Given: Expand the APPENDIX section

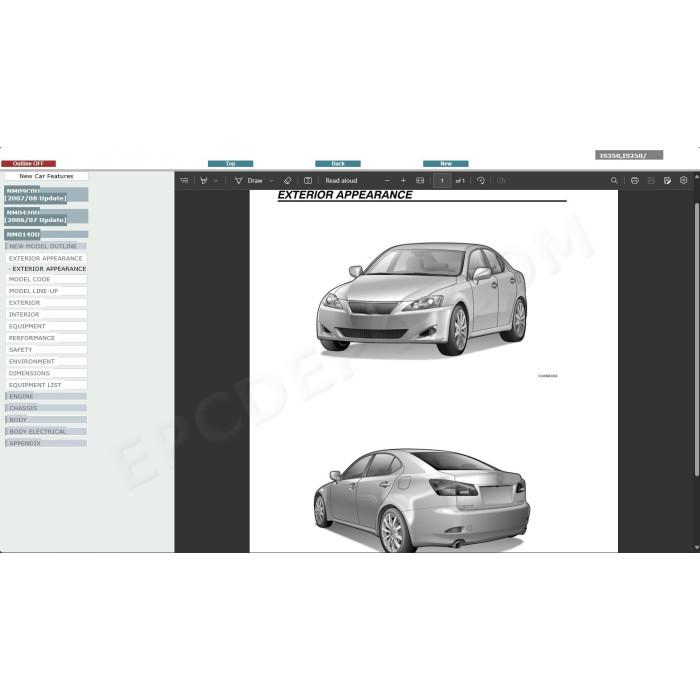Looking at the screenshot, I should coord(46,443).
